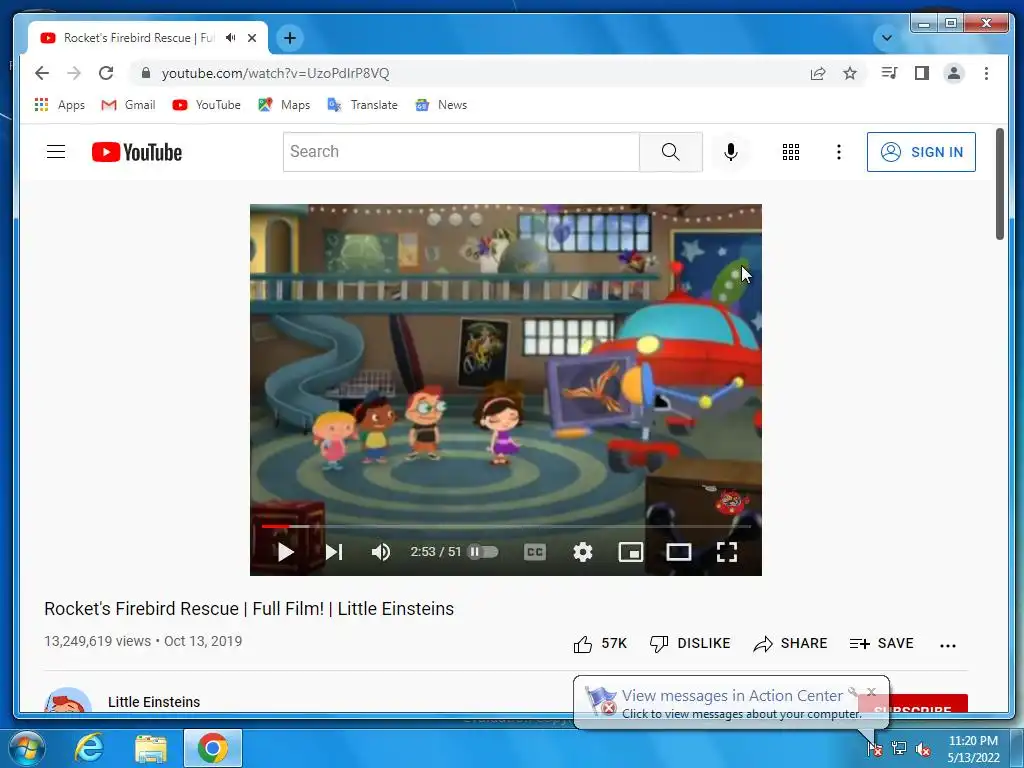Open a new tab with plus button

pyautogui.click(x=290, y=38)
